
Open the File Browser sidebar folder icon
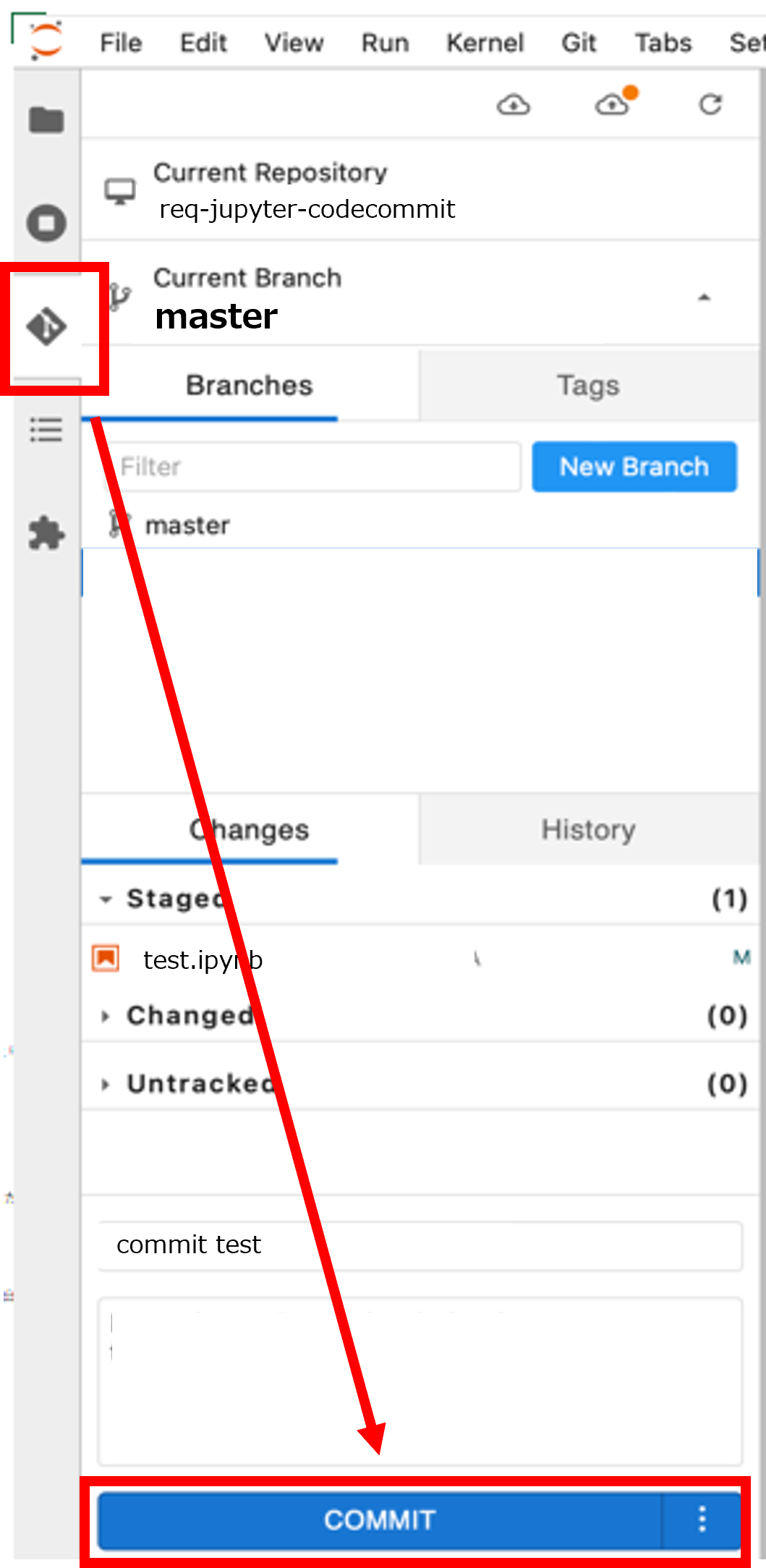click(x=46, y=119)
